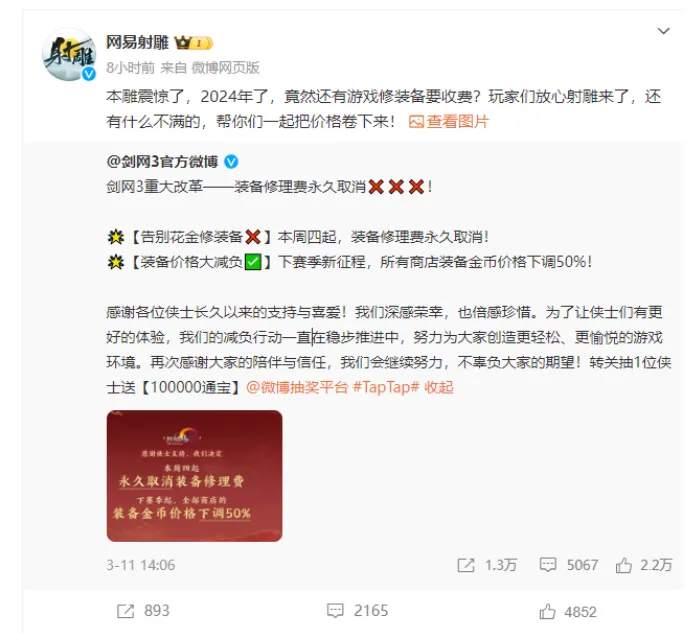Open the 网易射雕 username link
Viewport: 697px width, 633px height.
pos(137,43)
